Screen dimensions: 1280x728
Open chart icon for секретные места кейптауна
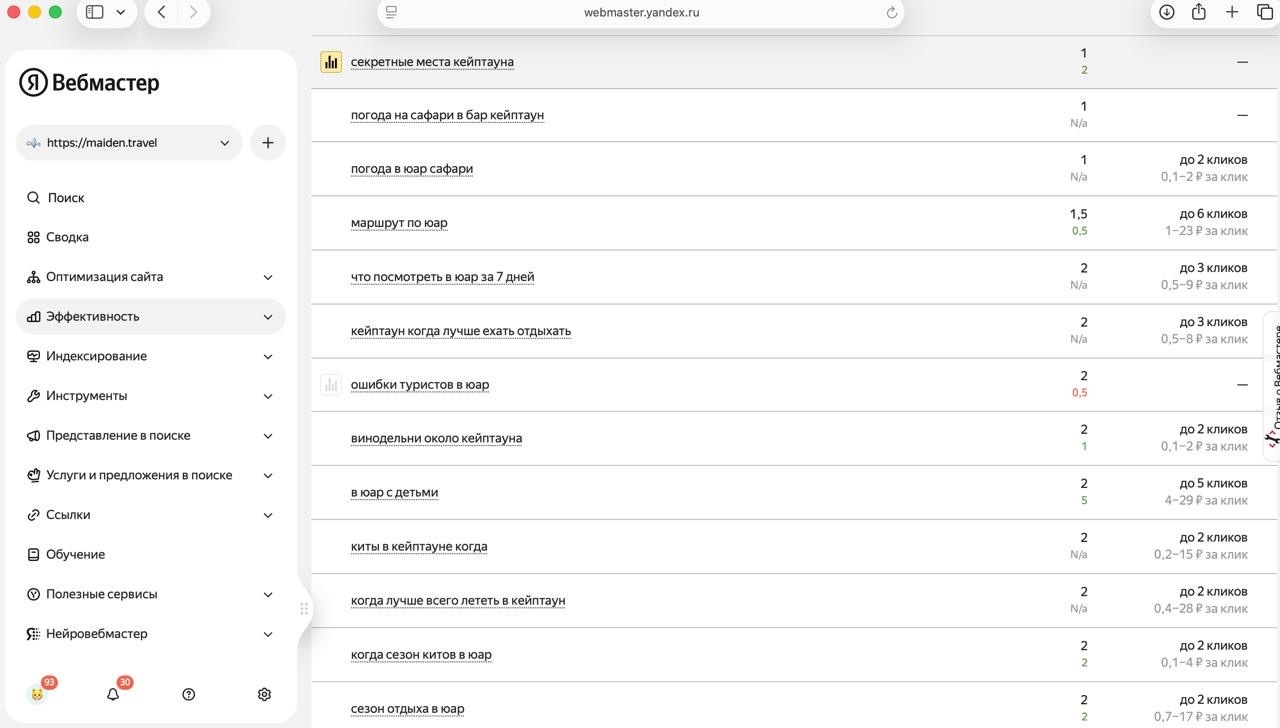click(x=331, y=62)
